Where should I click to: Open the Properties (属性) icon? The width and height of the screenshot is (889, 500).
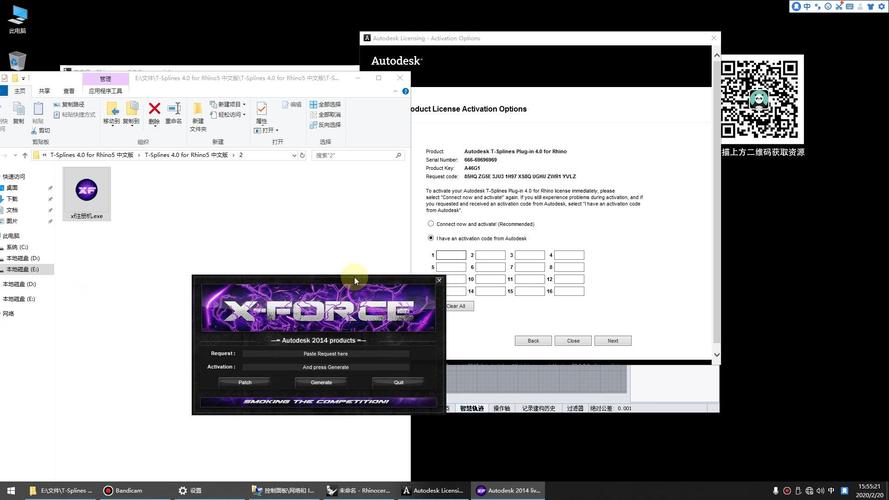pos(261,111)
